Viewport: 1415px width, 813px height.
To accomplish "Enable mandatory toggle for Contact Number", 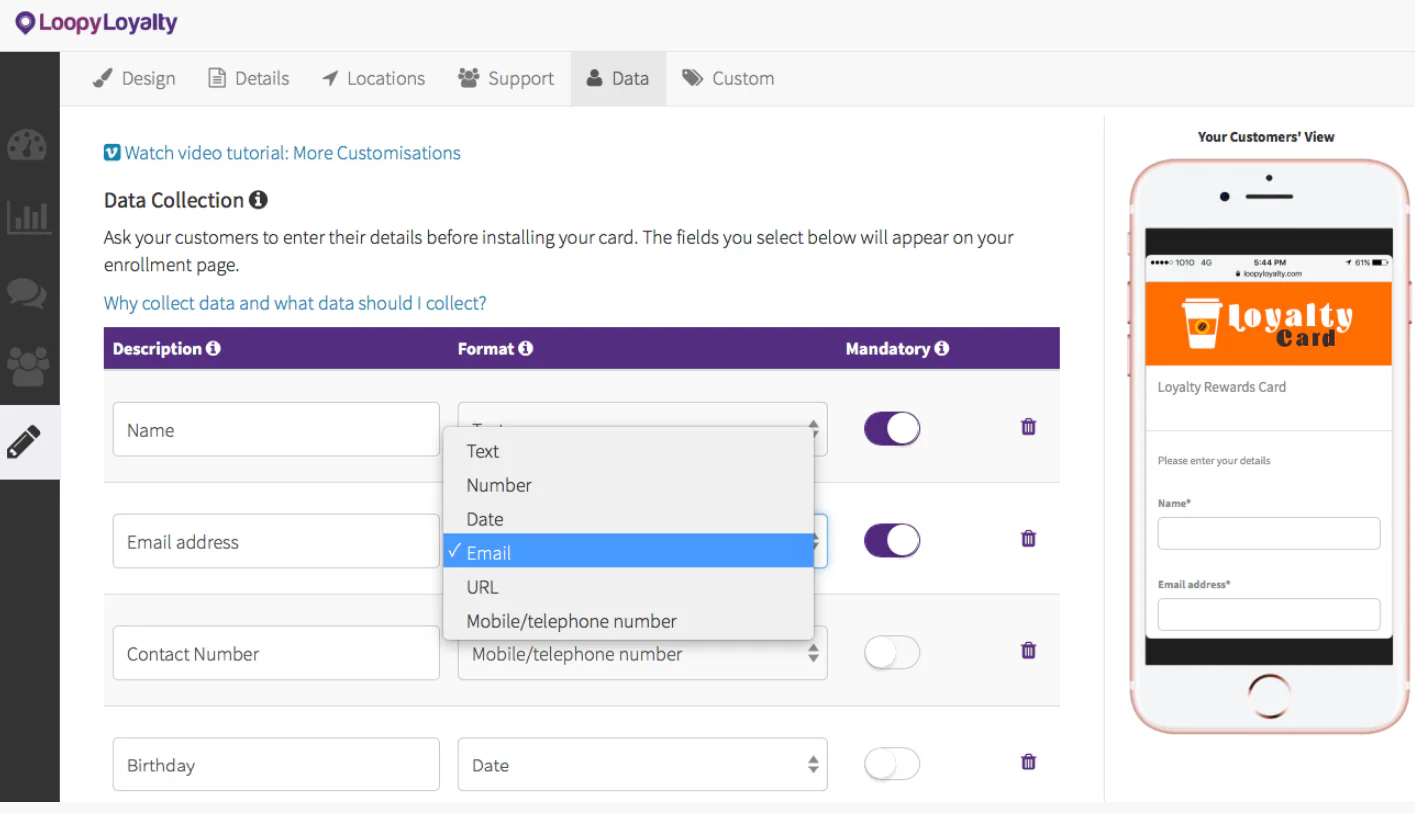I will (x=892, y=653).
